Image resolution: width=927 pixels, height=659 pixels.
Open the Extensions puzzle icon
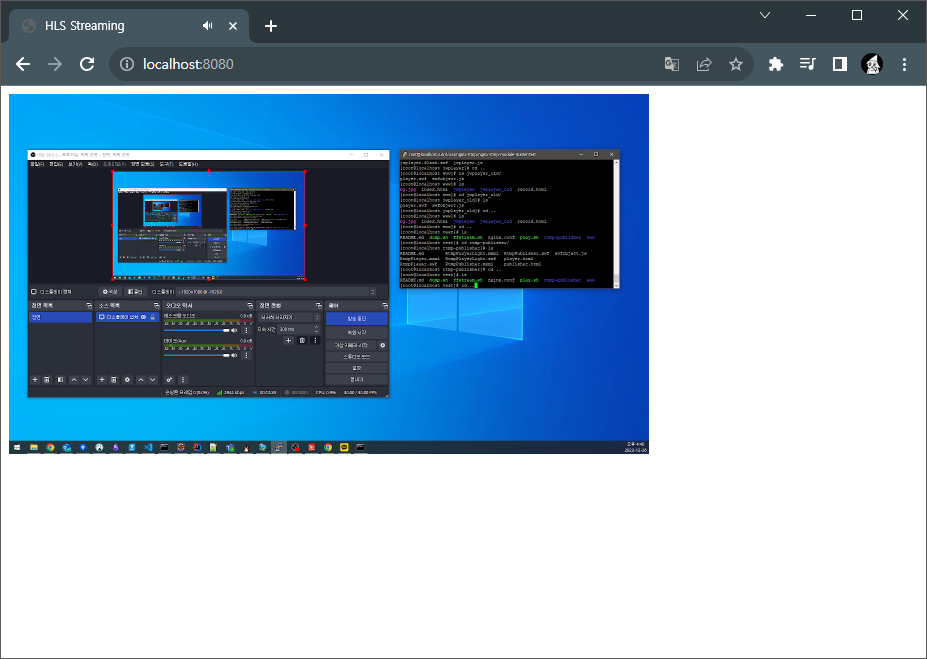pos(775,64)
